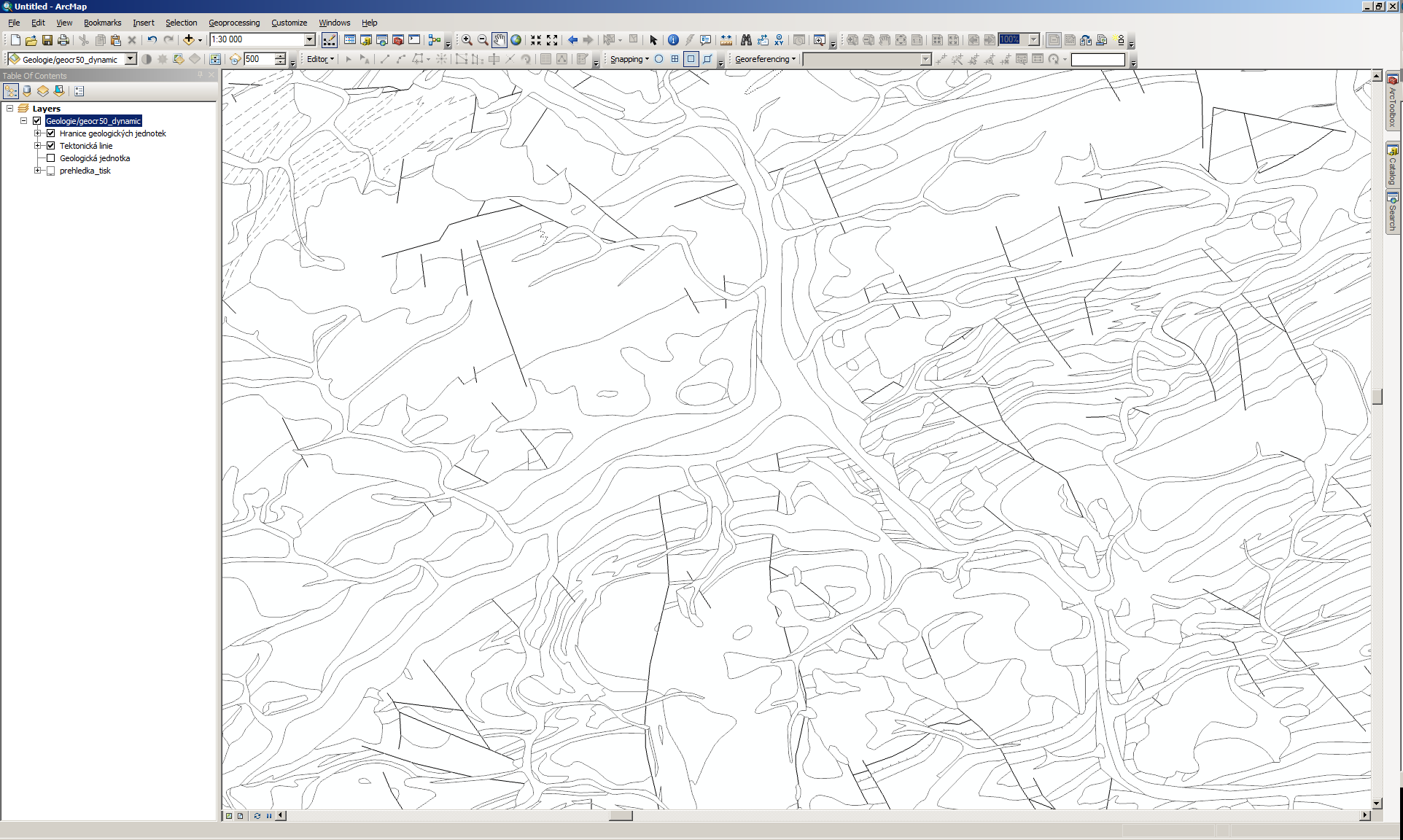Open the Table Of Contents window icon

click(x=350, y=40)
